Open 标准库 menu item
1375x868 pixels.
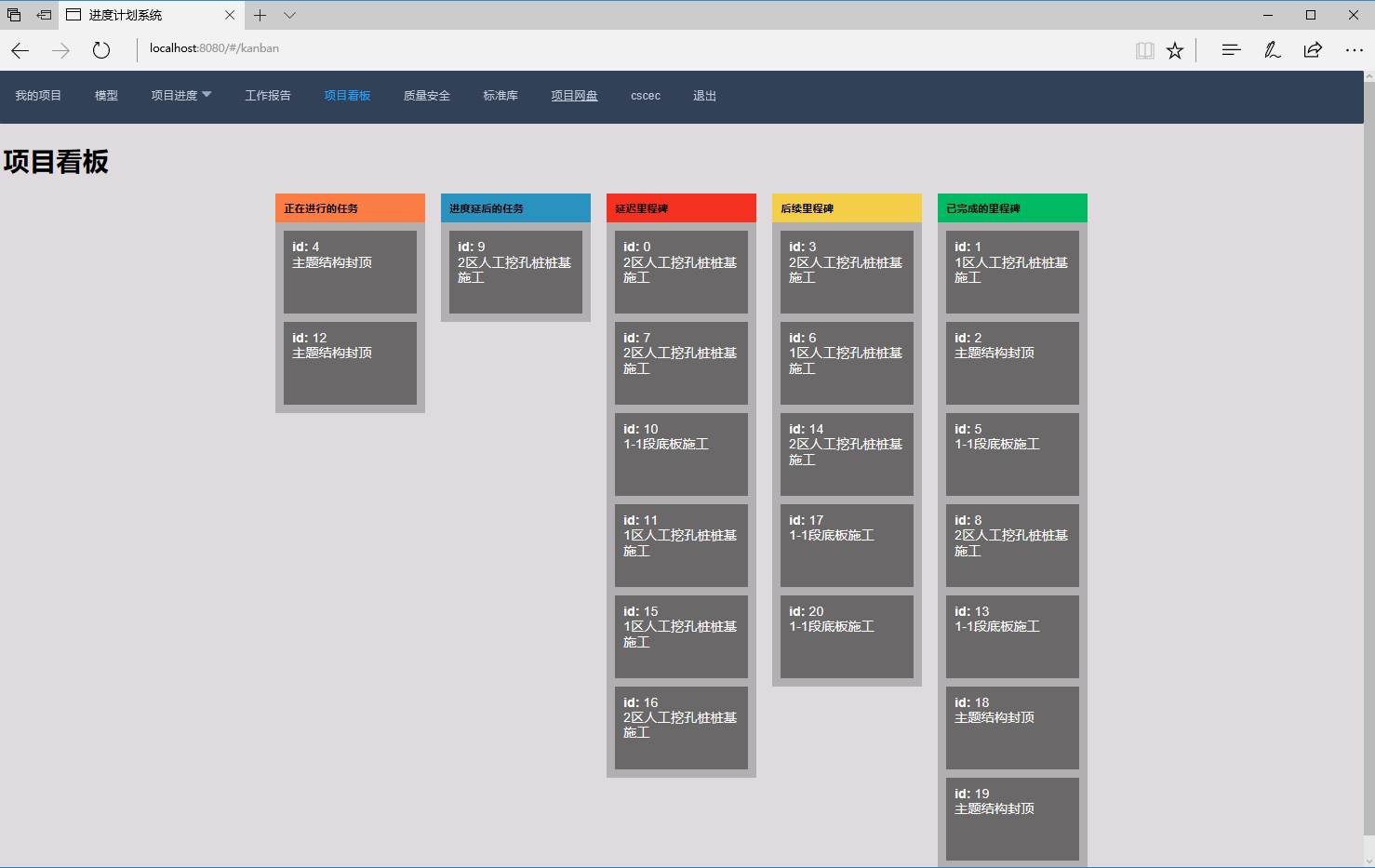coord(501,96)
